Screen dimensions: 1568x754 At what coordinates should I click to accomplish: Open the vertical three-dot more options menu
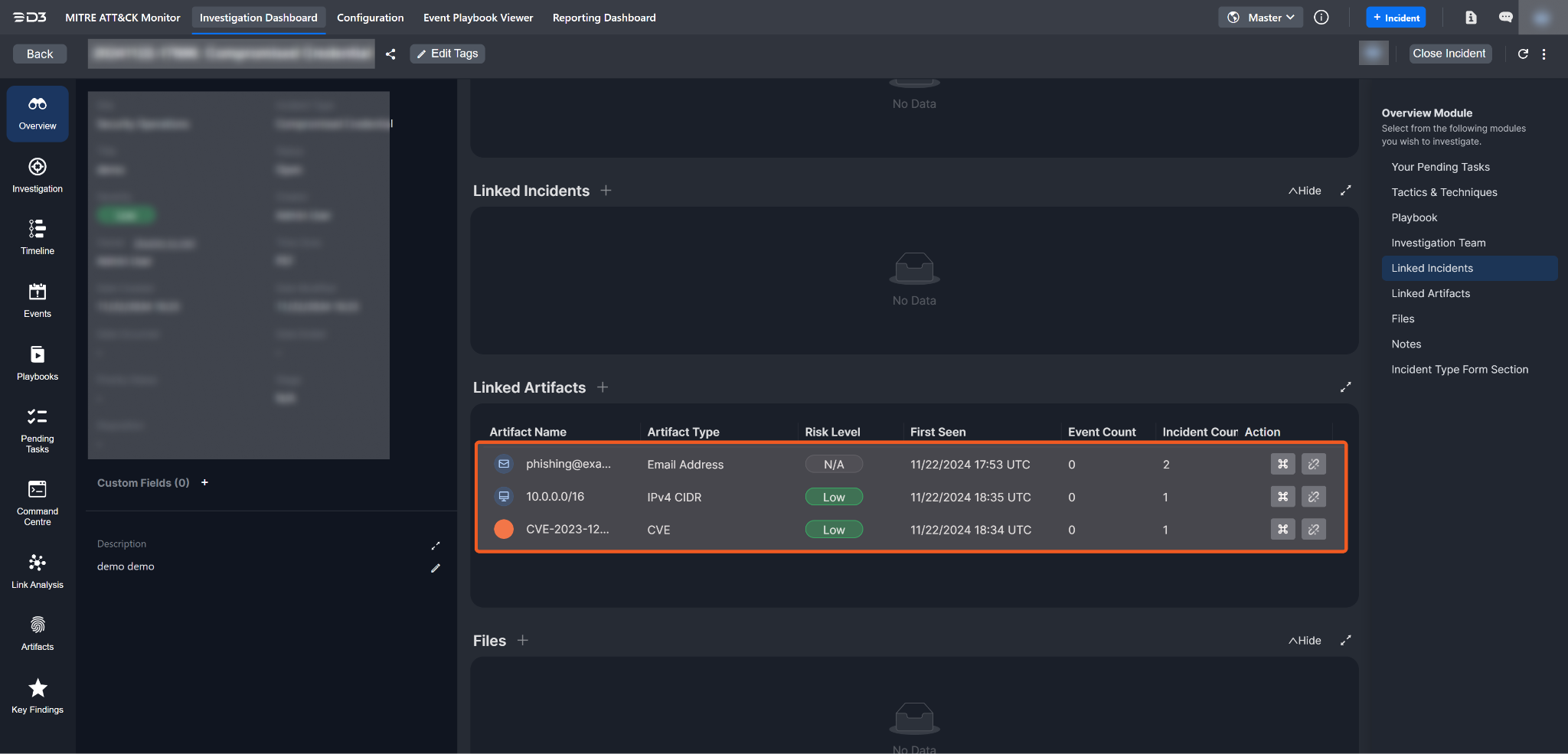pos(1543,54)
